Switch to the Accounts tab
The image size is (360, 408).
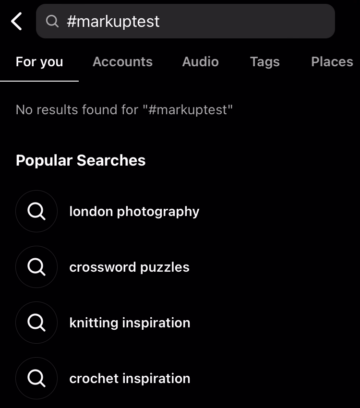[x=122, y=62]
